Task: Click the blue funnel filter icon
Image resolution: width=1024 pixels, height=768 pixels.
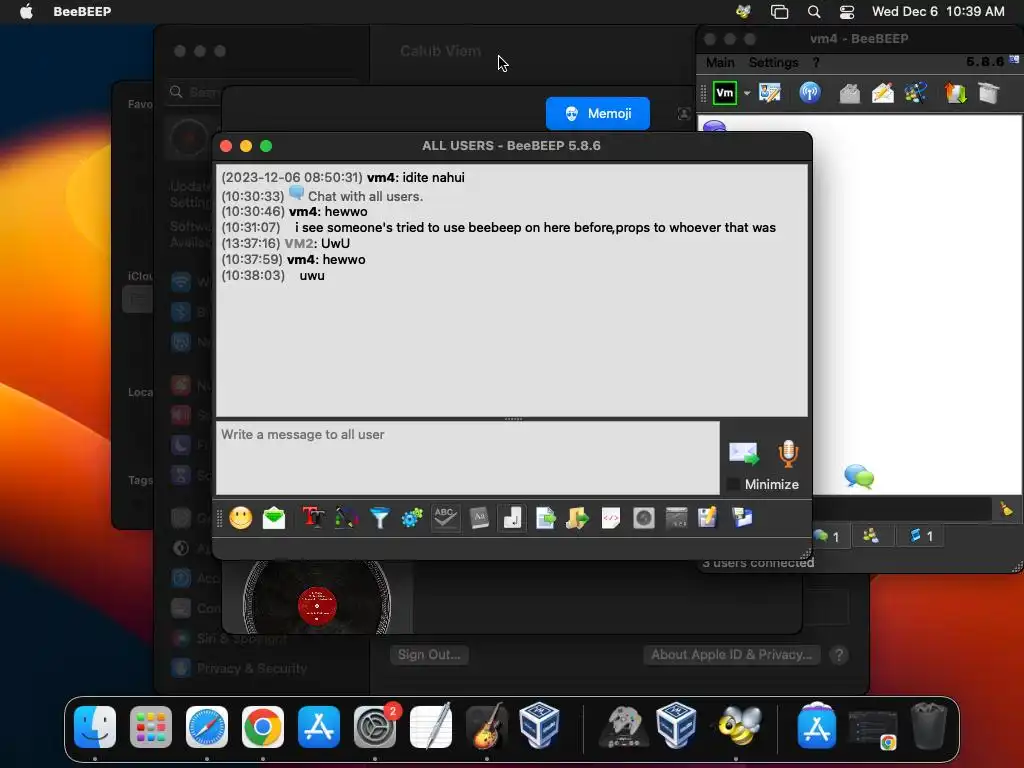Action: [379, 519]
